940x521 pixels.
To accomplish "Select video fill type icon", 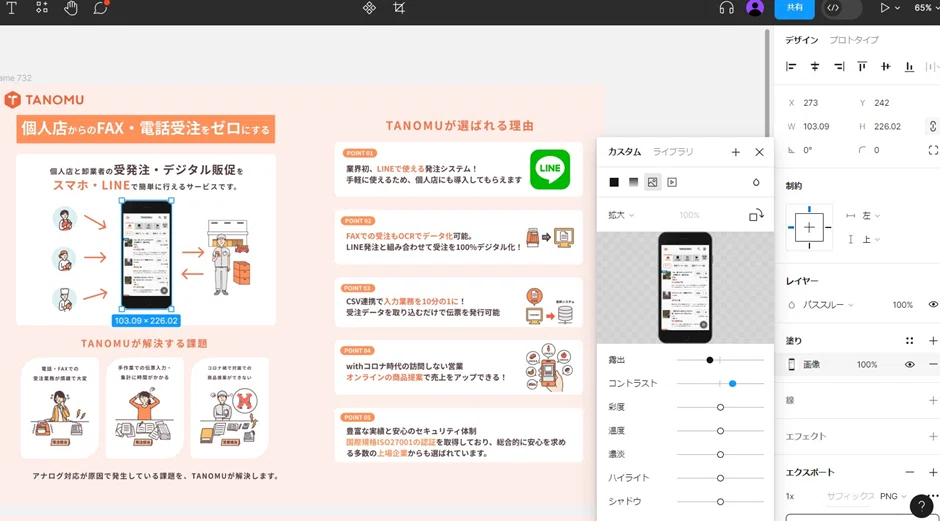I will (672, 182).
